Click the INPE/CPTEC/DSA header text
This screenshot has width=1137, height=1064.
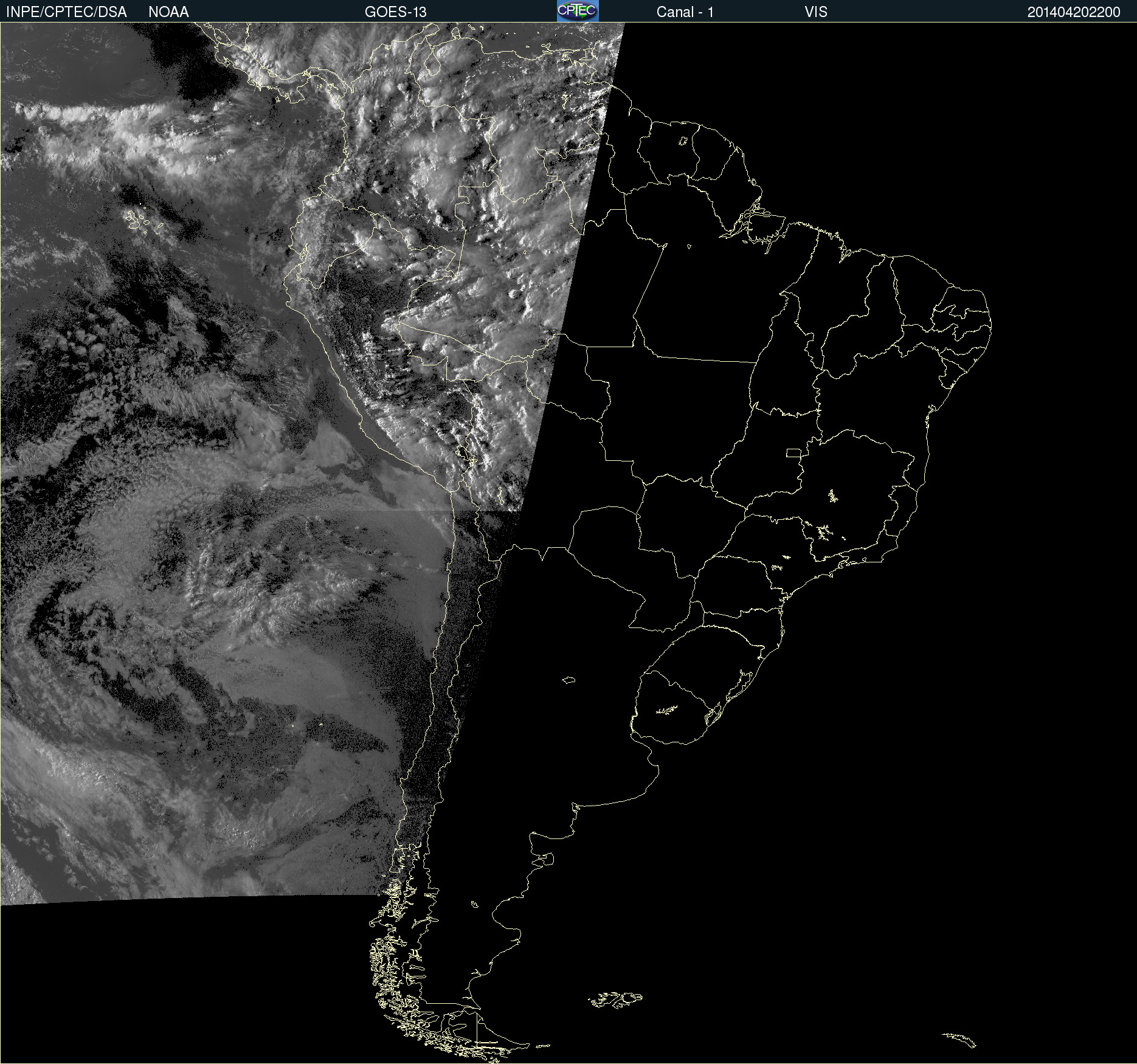click(x=66, y=12)
